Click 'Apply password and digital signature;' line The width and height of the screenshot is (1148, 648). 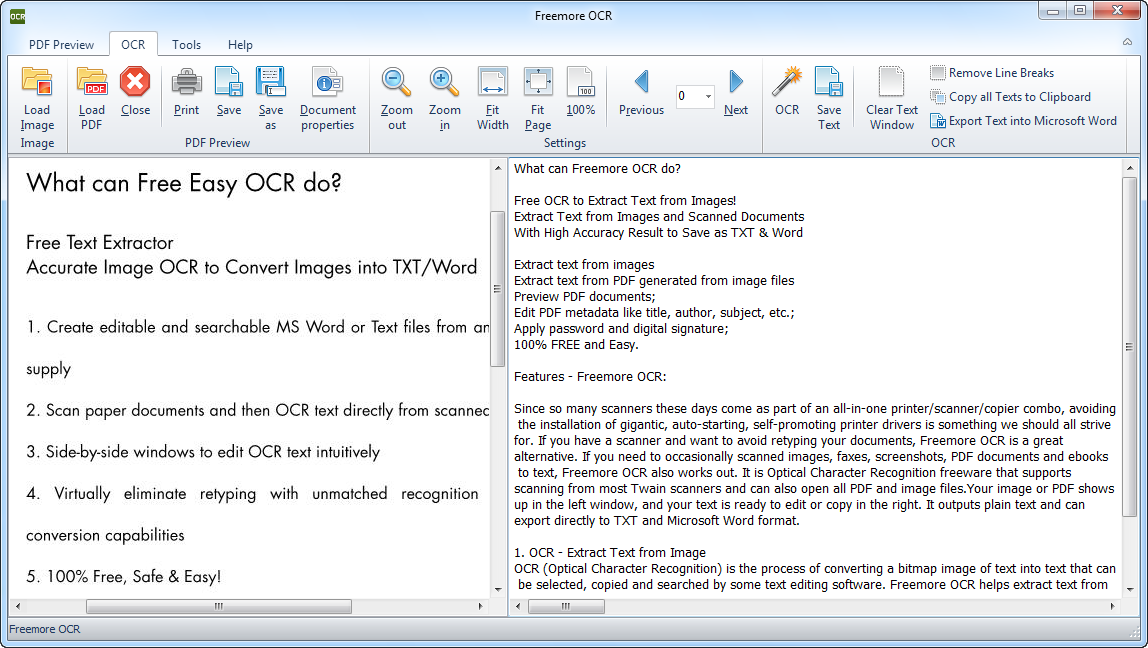click(622, 328)
